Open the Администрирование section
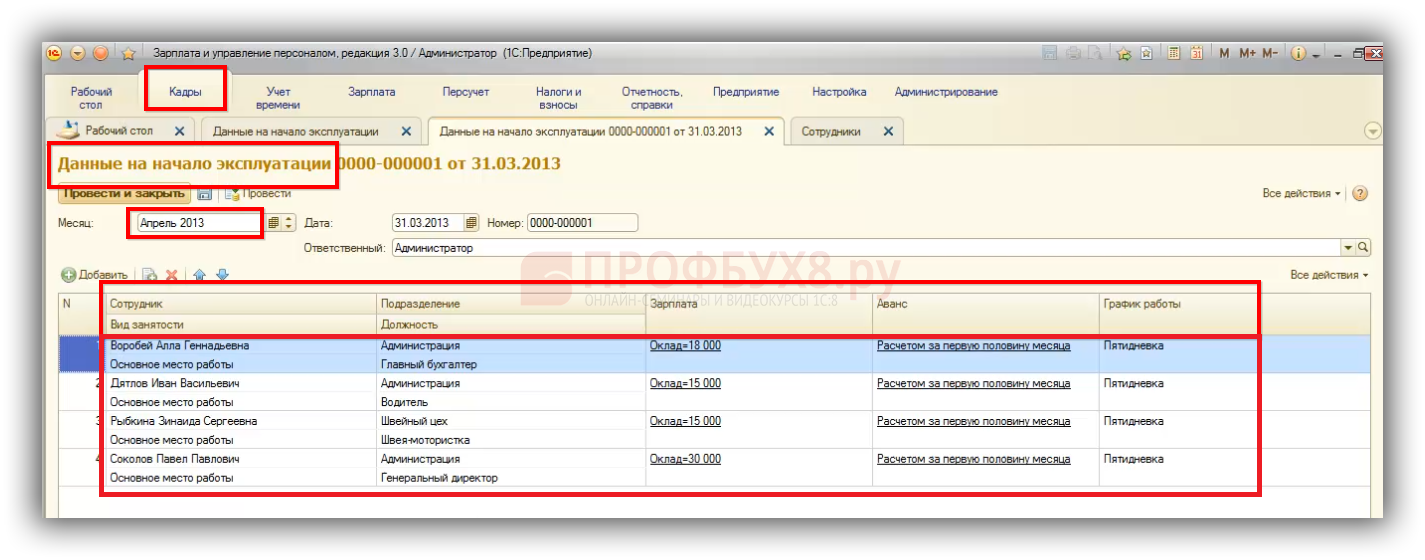The width and height of the screenshot is (1425, 560). pyautogui.click(x=946, y=92)
